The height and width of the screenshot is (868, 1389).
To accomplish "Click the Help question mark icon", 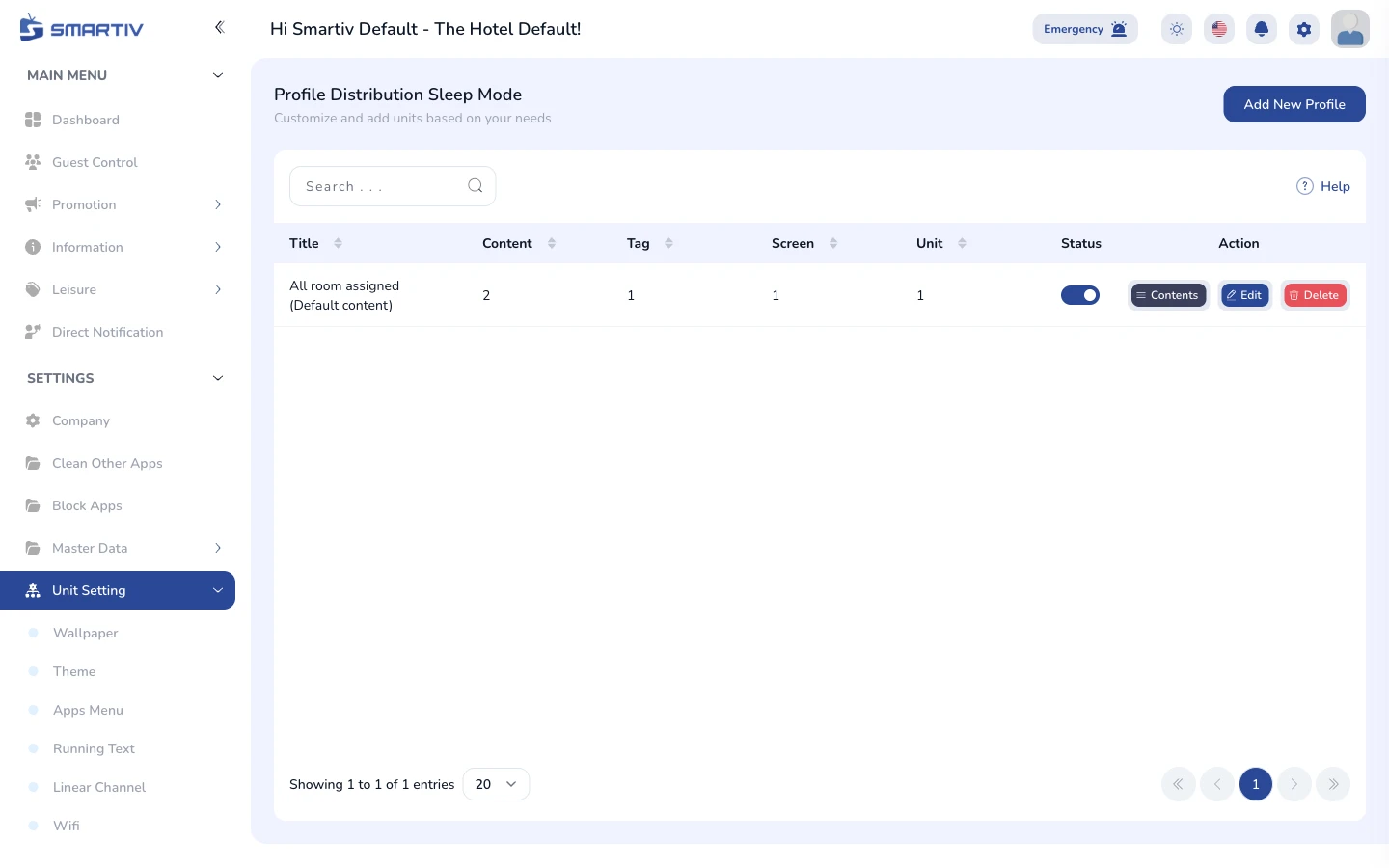I will 1305,186.
